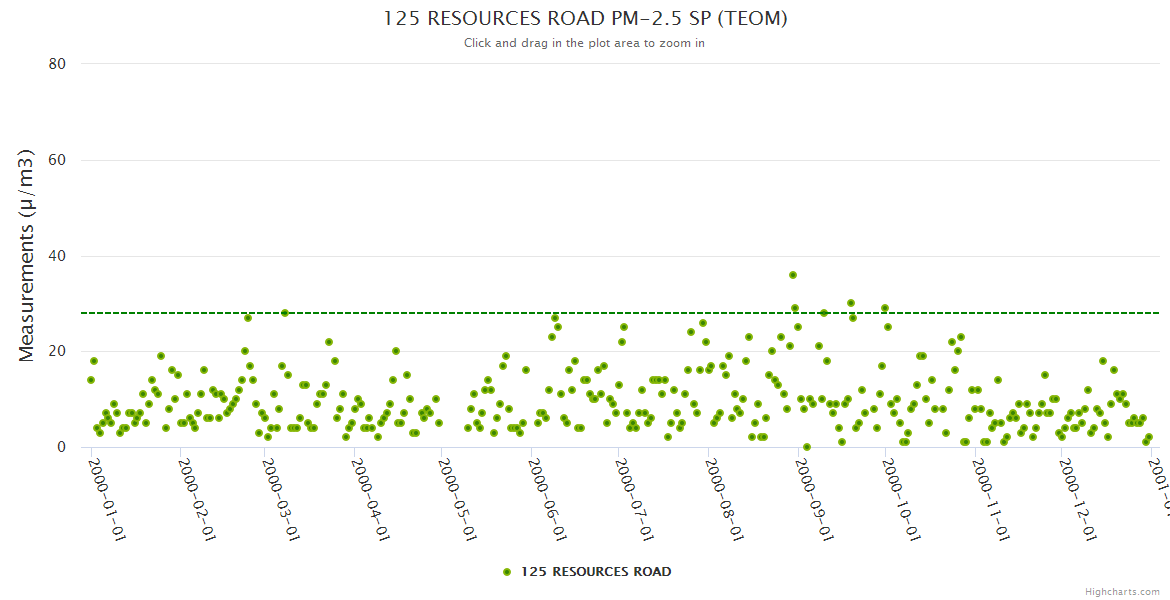Select the last data point of the year
Viewport: 1170px width, 600px height.
coord(1149,437)
